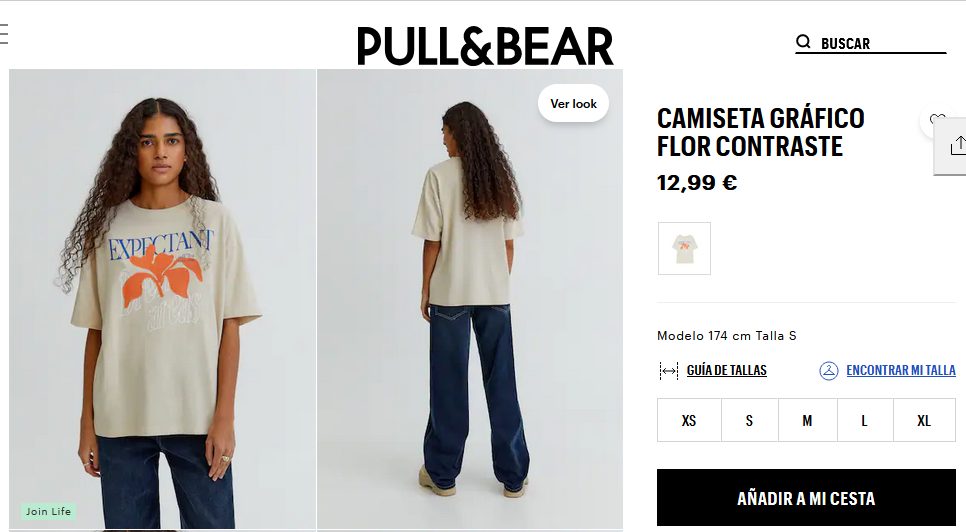Click the hanger find-my-size icon
Image resolution: width=966 pixels, height=532 pixels.
point(829,371)
